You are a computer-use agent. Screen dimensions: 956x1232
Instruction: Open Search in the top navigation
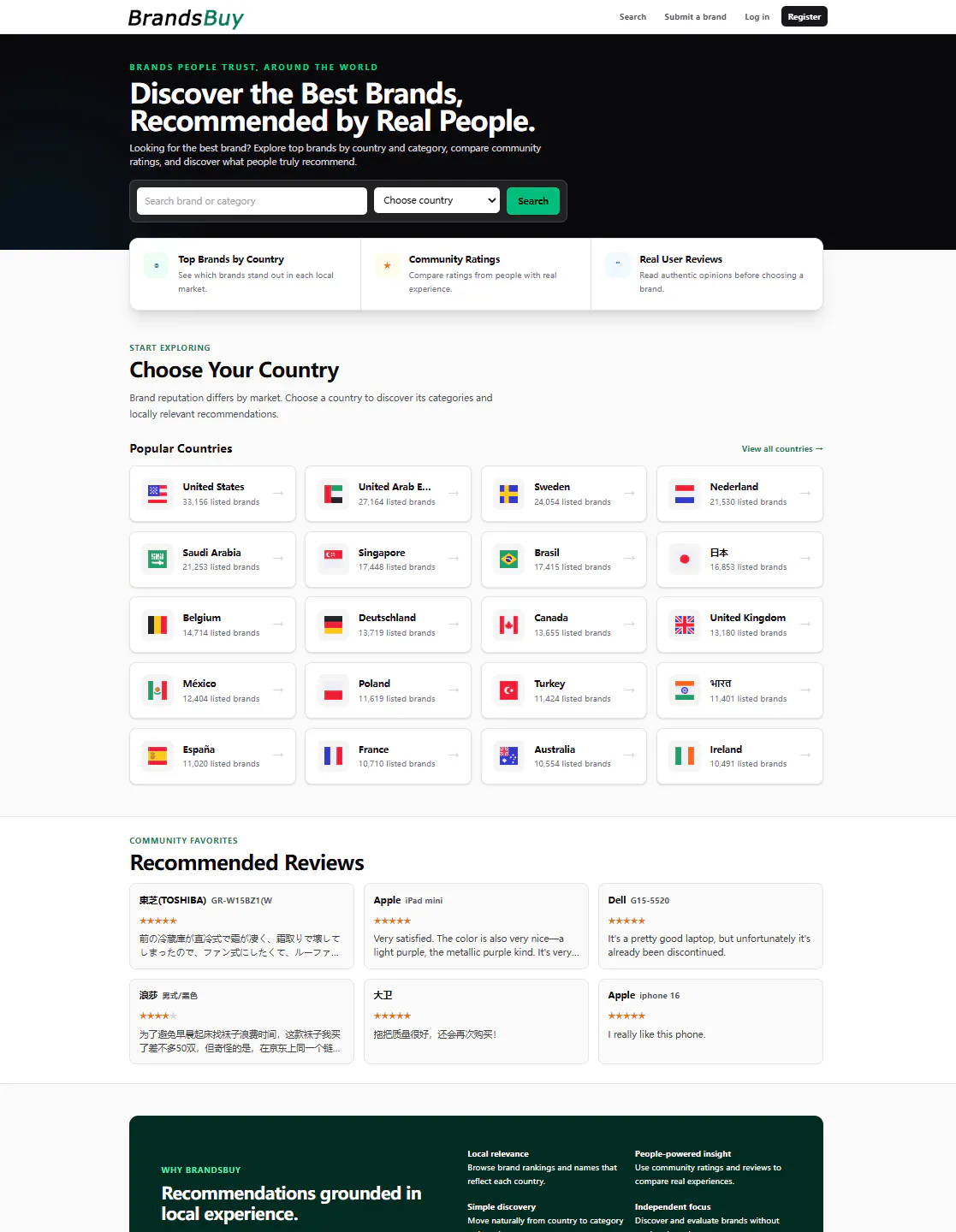(x=632, y=17)
